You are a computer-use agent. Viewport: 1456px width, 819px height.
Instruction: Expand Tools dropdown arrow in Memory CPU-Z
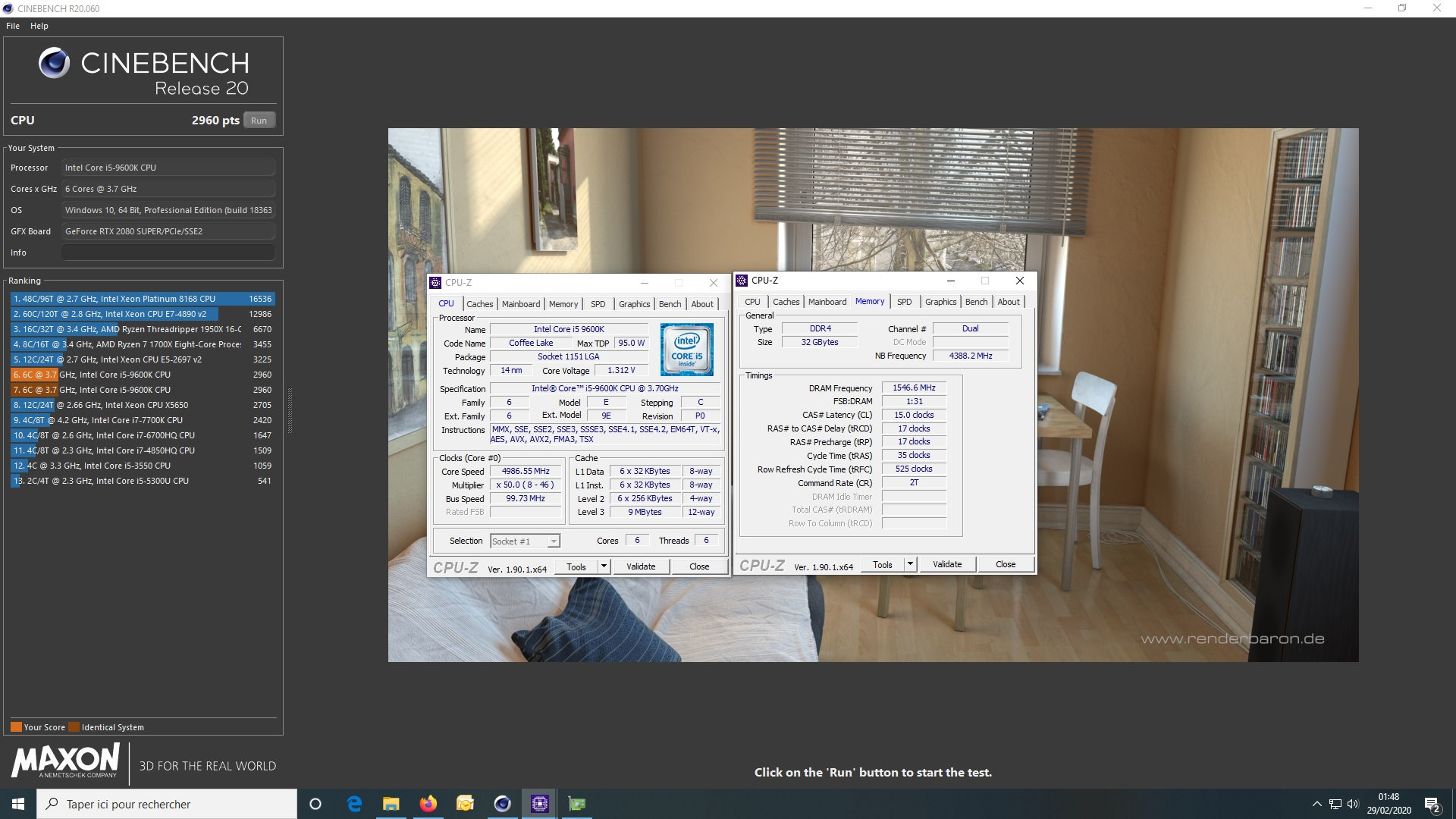coord(910,564)
